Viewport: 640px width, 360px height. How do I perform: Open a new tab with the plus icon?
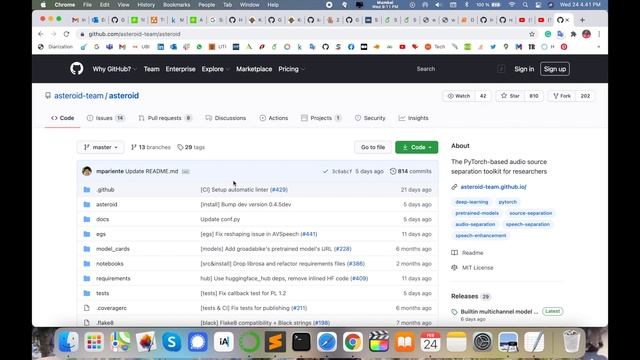[582, 20]
